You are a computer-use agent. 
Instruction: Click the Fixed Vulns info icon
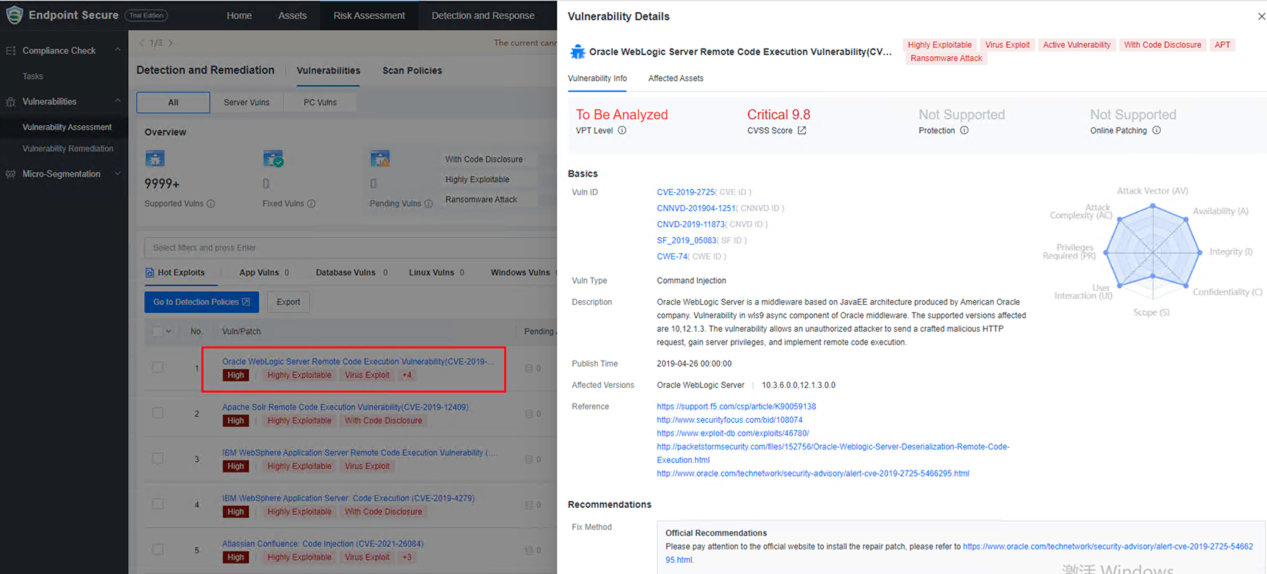point(311,204)
